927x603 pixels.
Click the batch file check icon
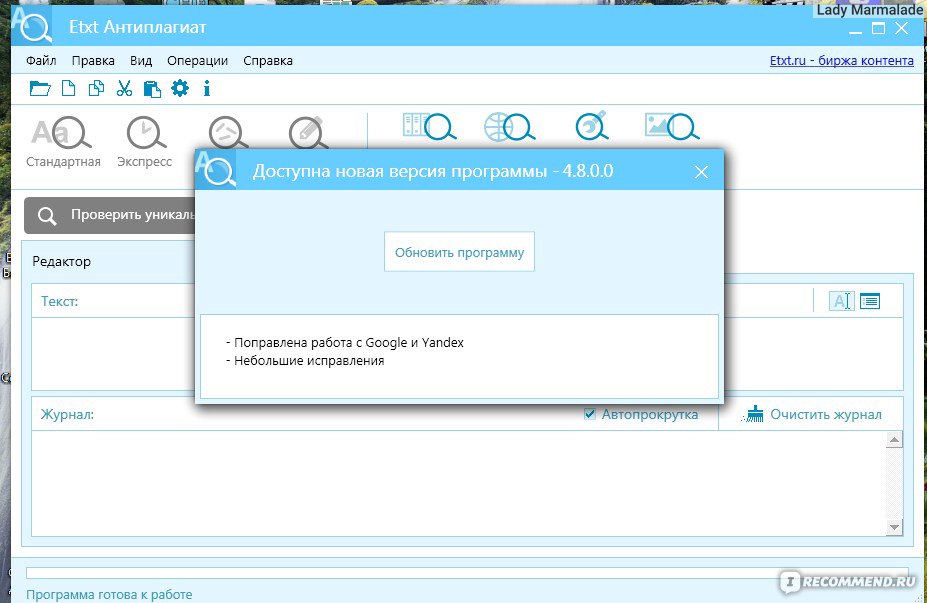(428, 126)
